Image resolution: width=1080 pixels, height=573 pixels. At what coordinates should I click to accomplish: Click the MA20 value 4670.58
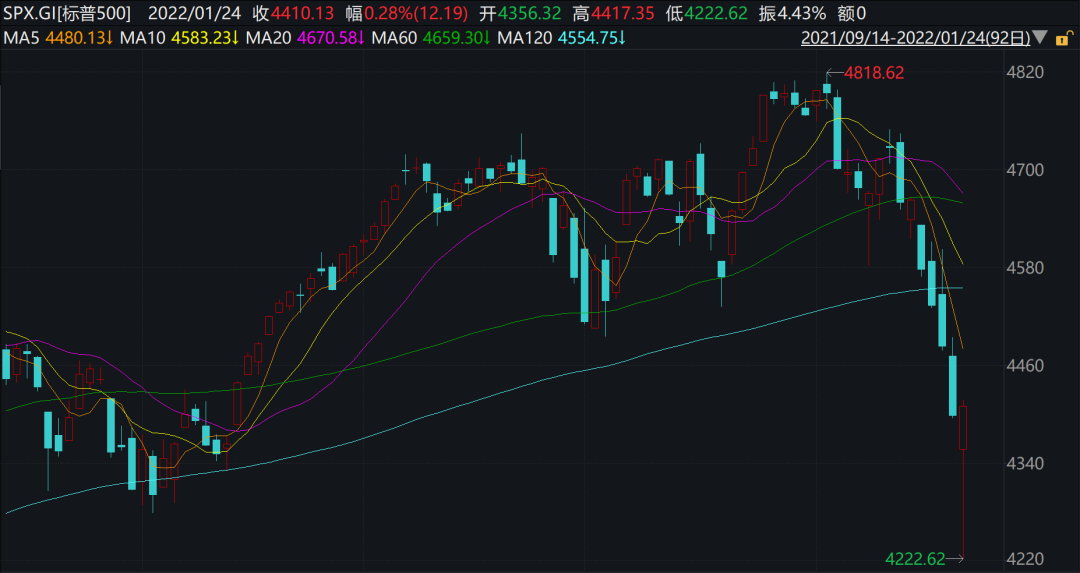326,38
